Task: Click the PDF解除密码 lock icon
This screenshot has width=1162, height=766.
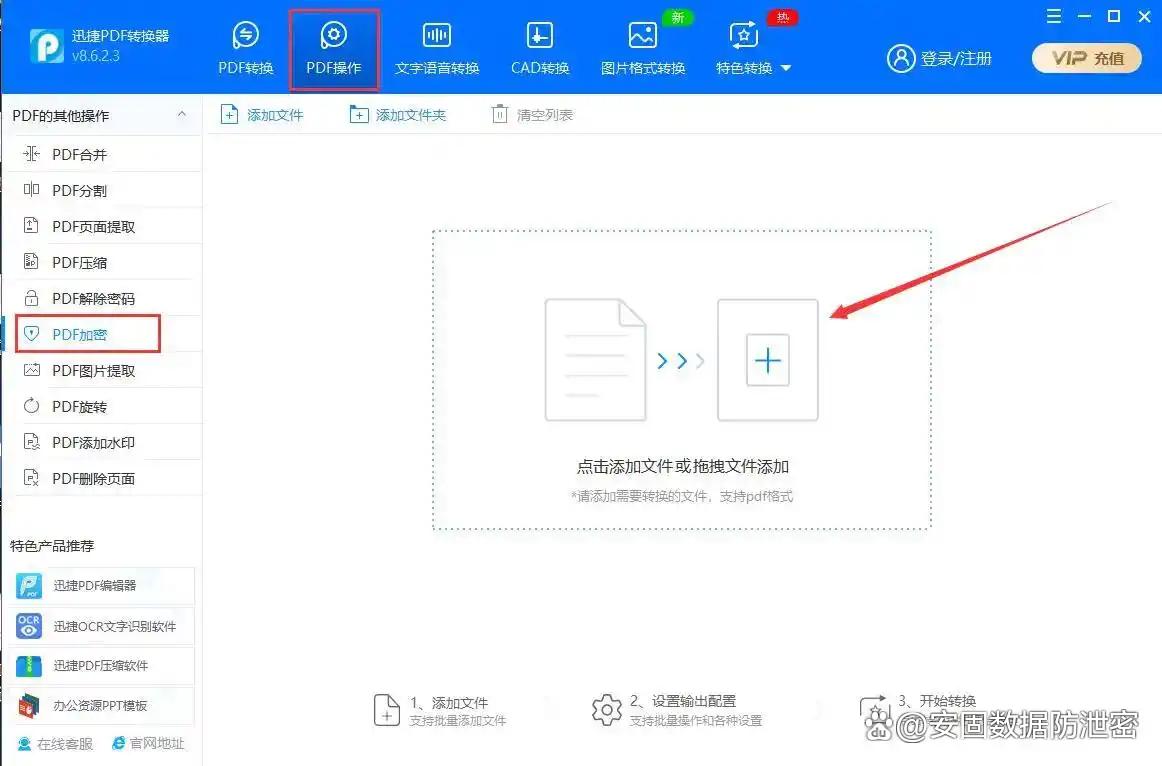Action: coord(31,298)
